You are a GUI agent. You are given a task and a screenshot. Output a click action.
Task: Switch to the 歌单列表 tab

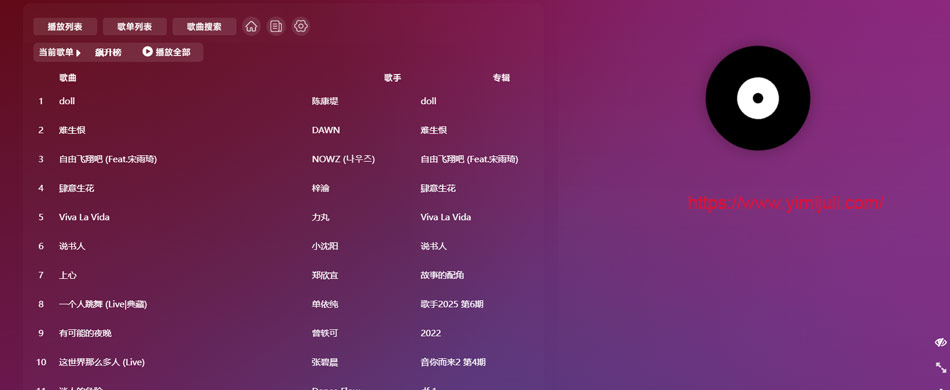[x=135, y=27]
